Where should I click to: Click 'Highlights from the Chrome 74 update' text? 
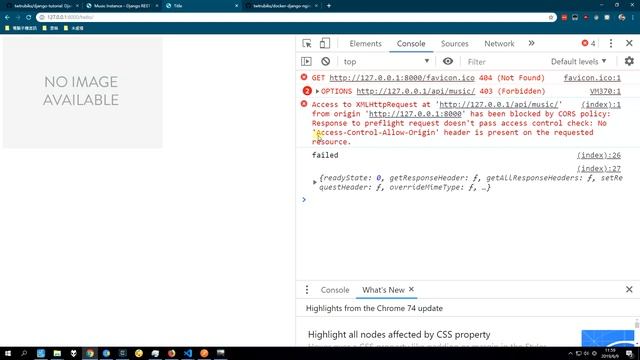[374, 308]
